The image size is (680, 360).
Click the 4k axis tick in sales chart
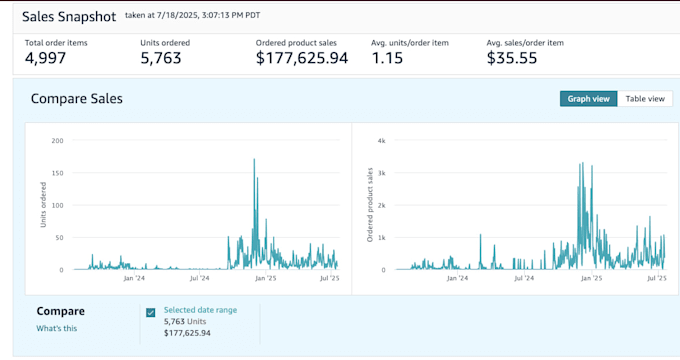(x=381, y=141)
